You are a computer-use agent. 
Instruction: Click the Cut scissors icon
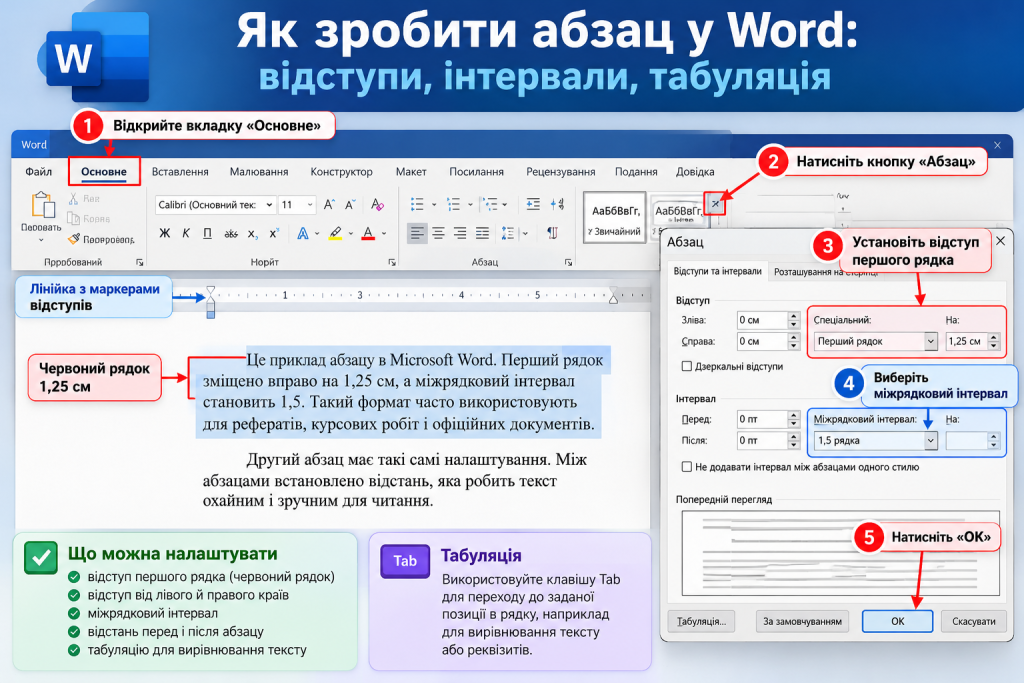74,199
